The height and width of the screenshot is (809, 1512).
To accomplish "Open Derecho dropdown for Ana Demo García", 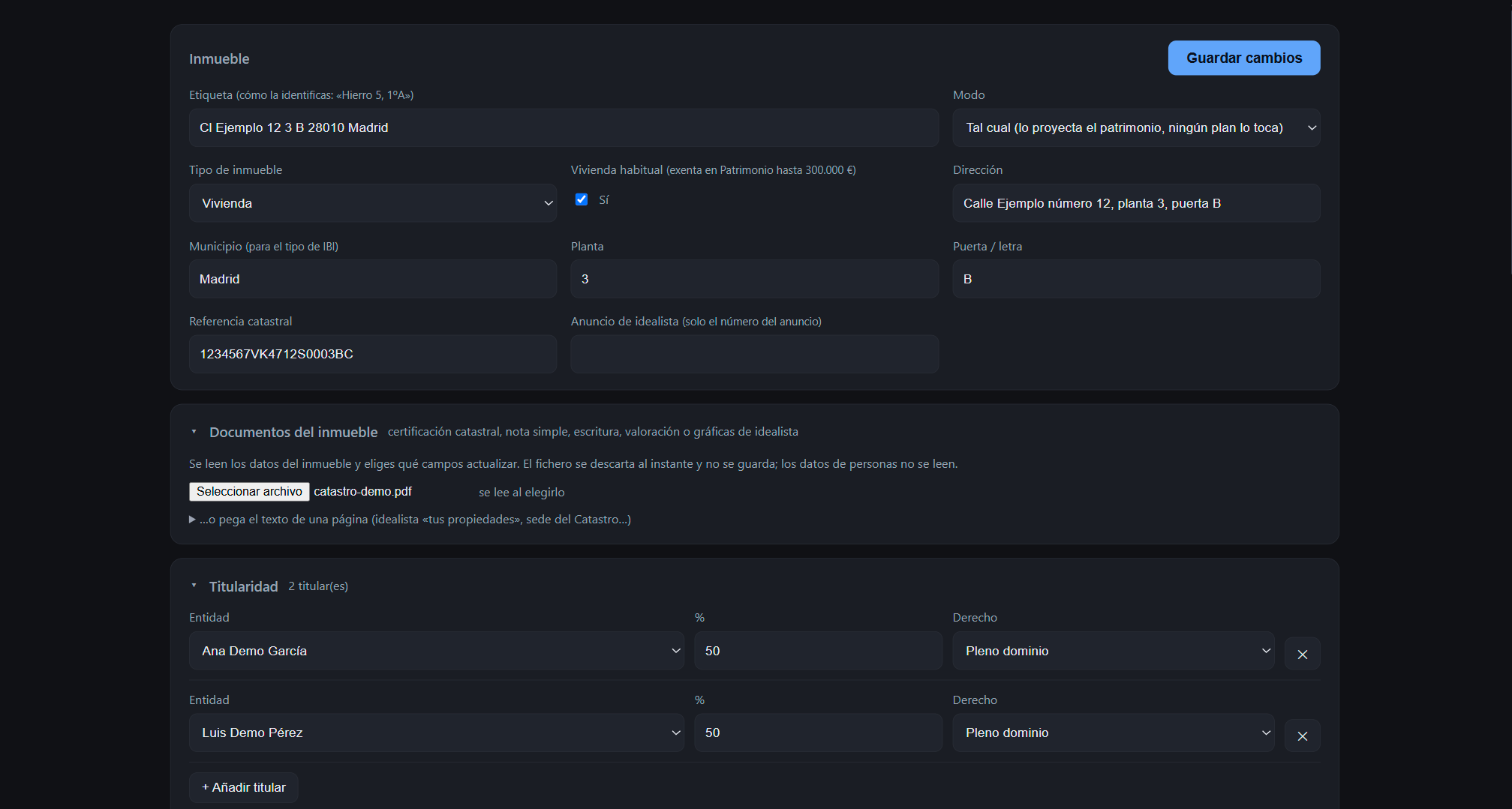I will 1113,651.
